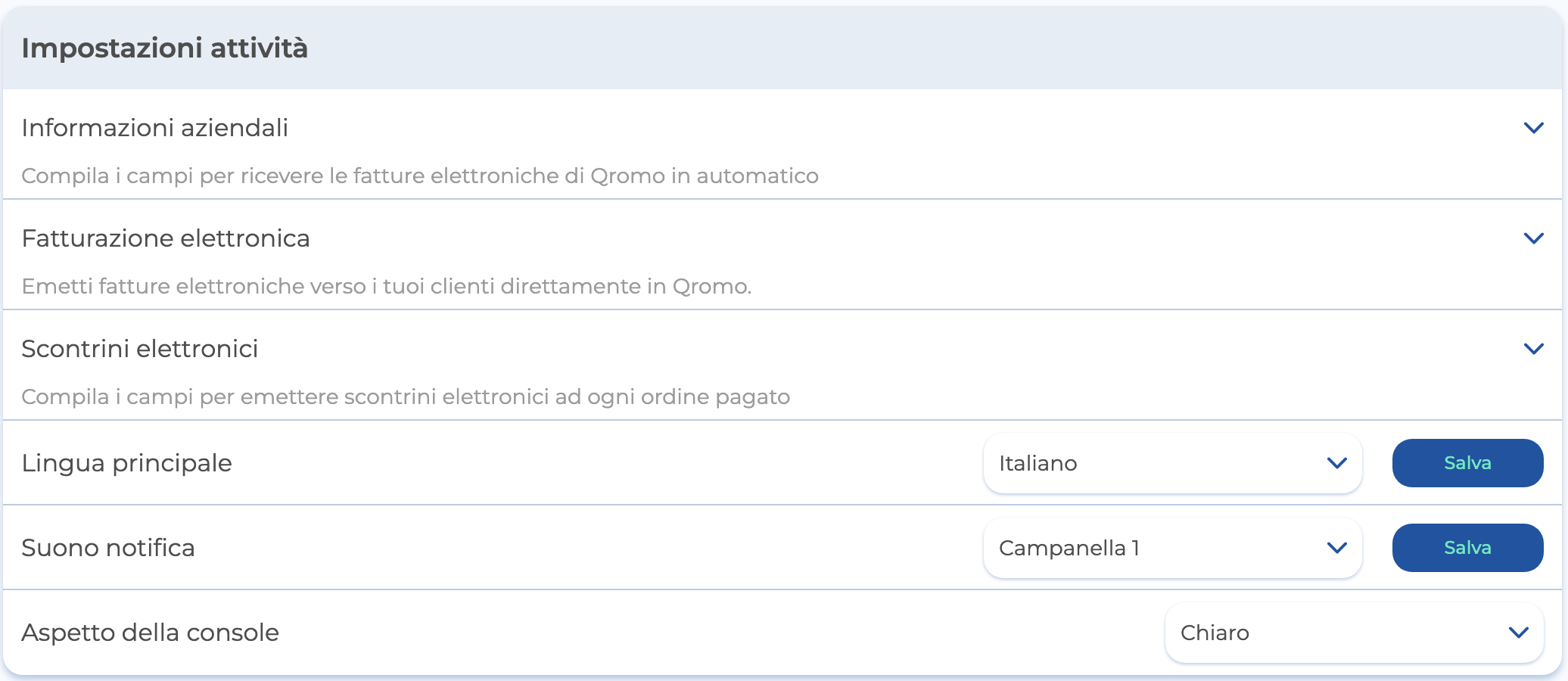This screenshot has width=1568, height=681.
Task: Open the Campanella 1 sound dropdown
Action: (x=1158, y=548)
